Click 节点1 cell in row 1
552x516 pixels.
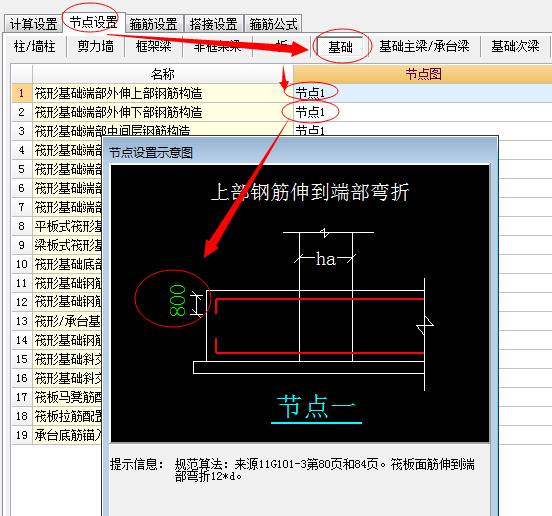point(422,93)
